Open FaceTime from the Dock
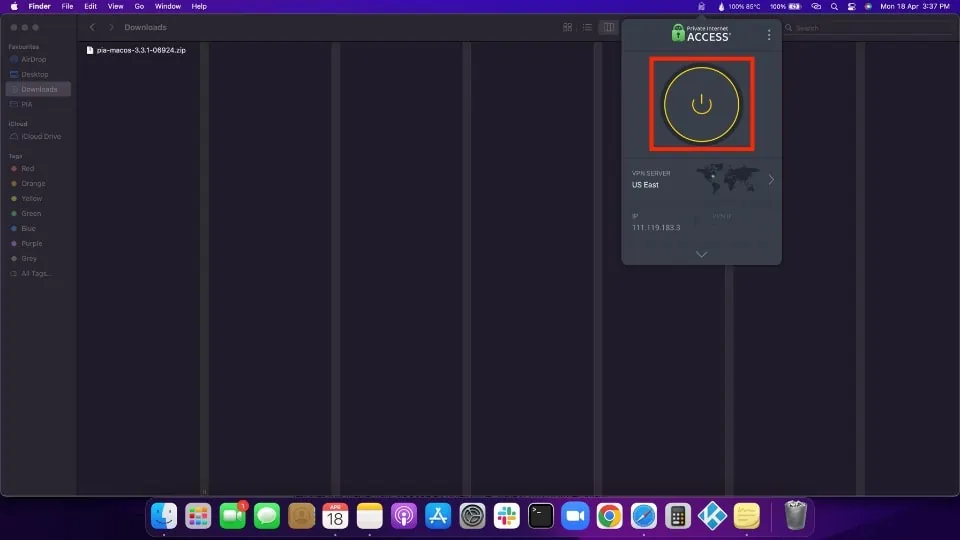Image resolution: width=960 pixels, height=540 pixels. [x=233, y=516]
